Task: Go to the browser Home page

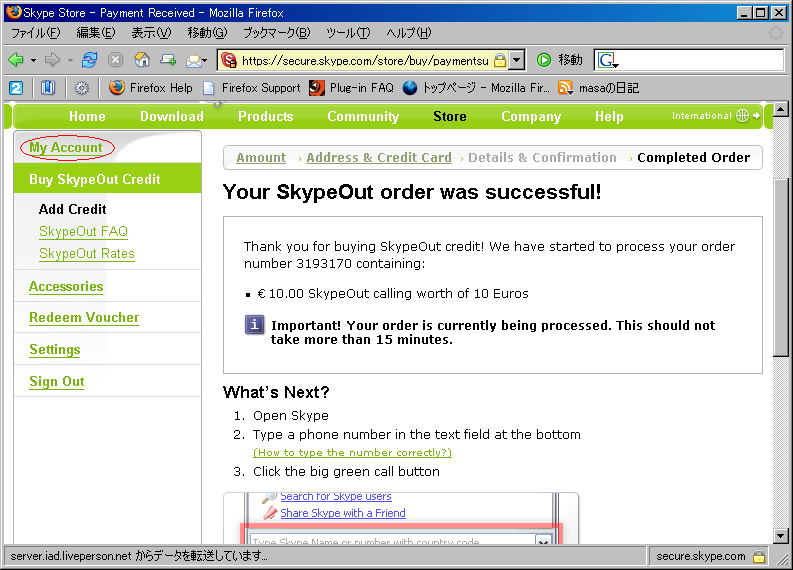Action: (x=142, y=60)
